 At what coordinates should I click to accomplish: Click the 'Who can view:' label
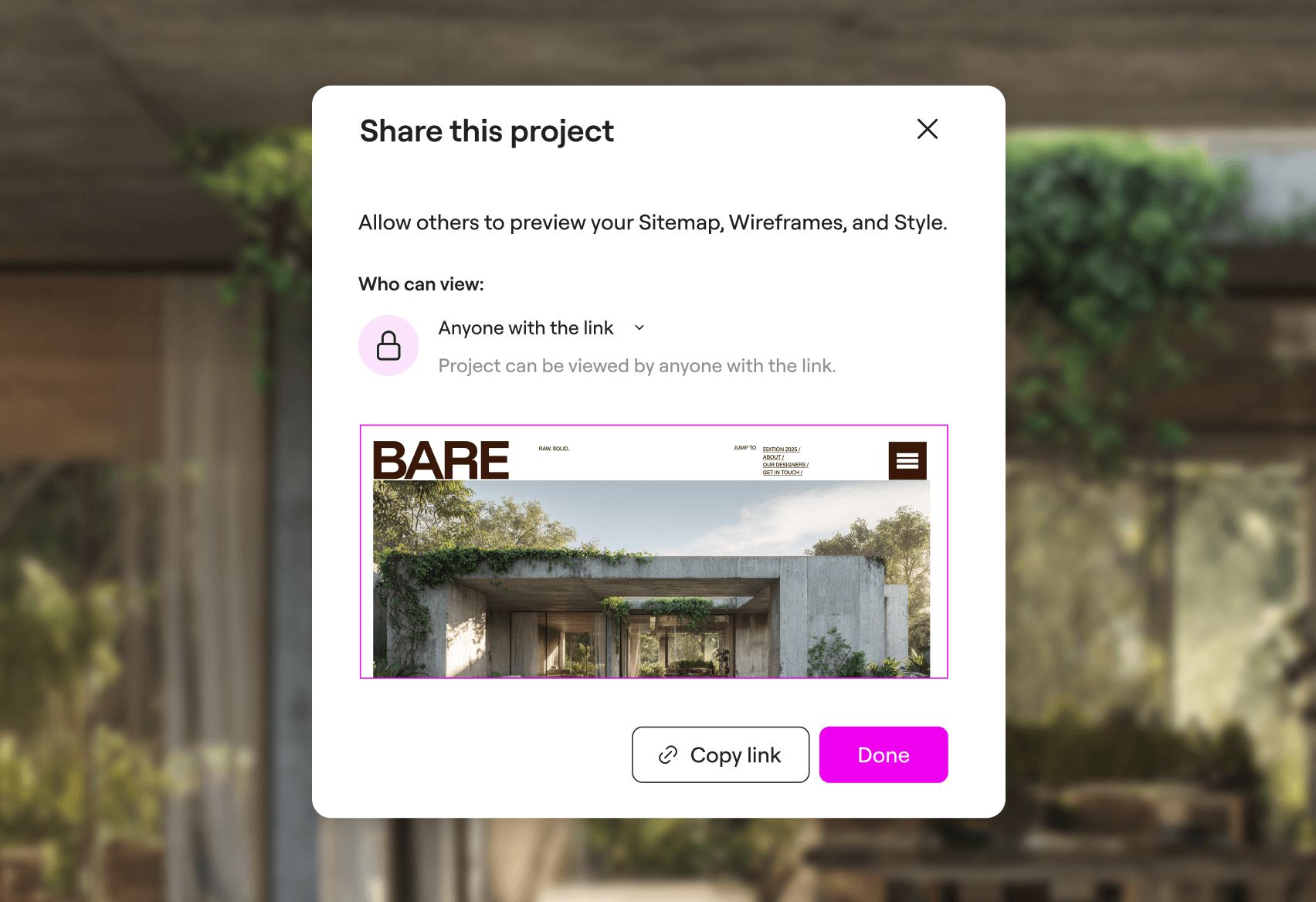(x=421, y=284)
